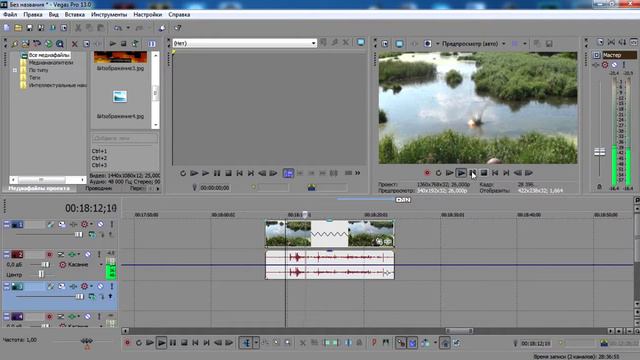640x360 pixels.
Task: Click the Undo arrow in main toolbar
Action: pyautogui.click(x=118, y=28)
